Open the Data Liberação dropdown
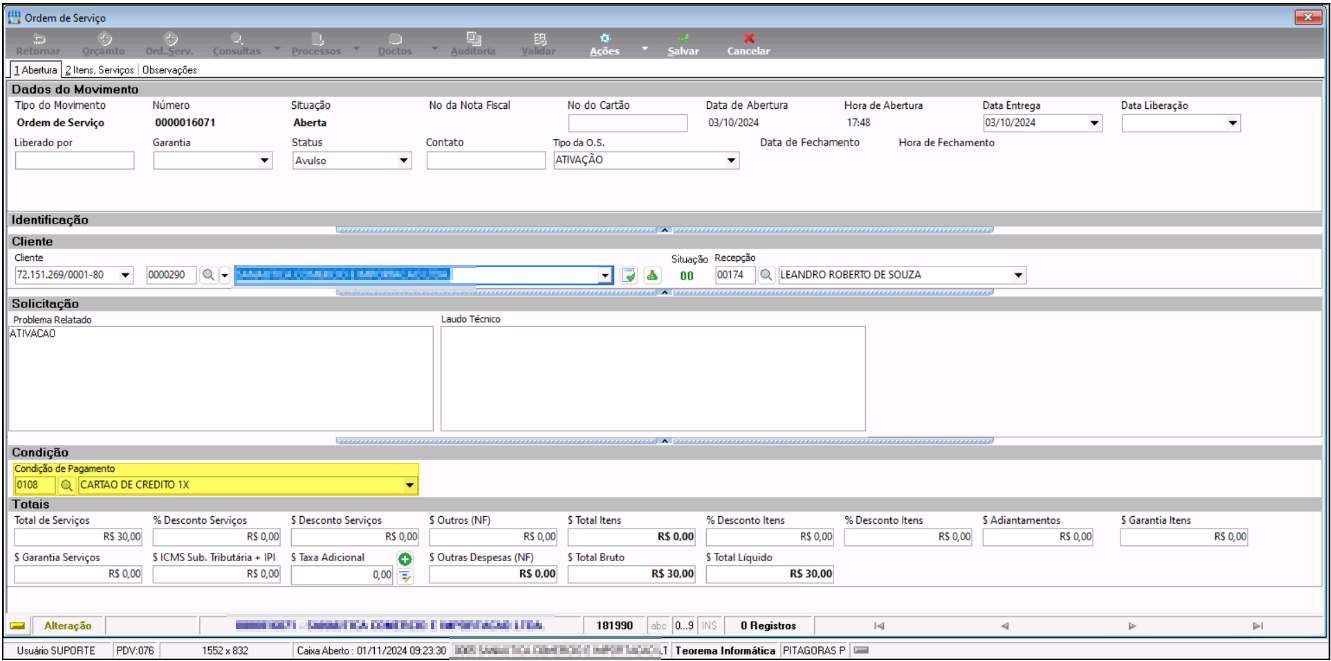 point(1233,124)
